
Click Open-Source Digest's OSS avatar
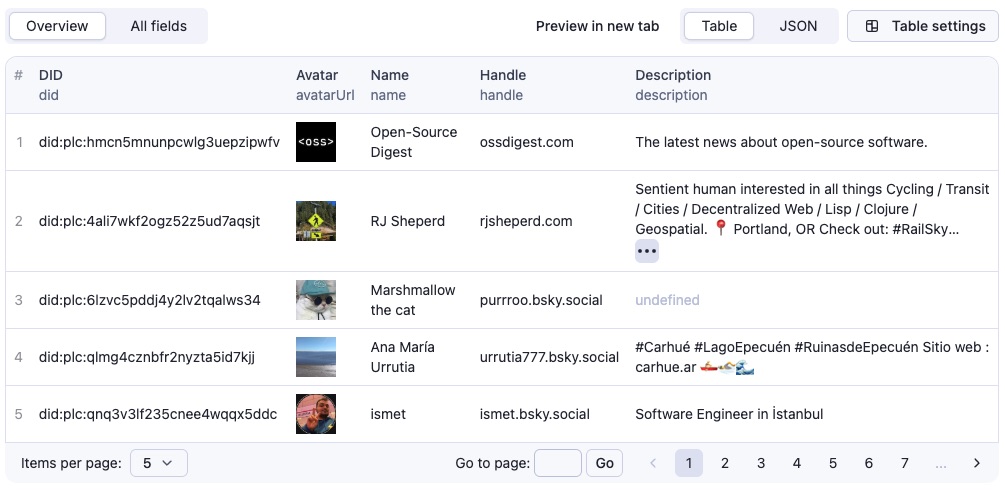coord(316,142)
